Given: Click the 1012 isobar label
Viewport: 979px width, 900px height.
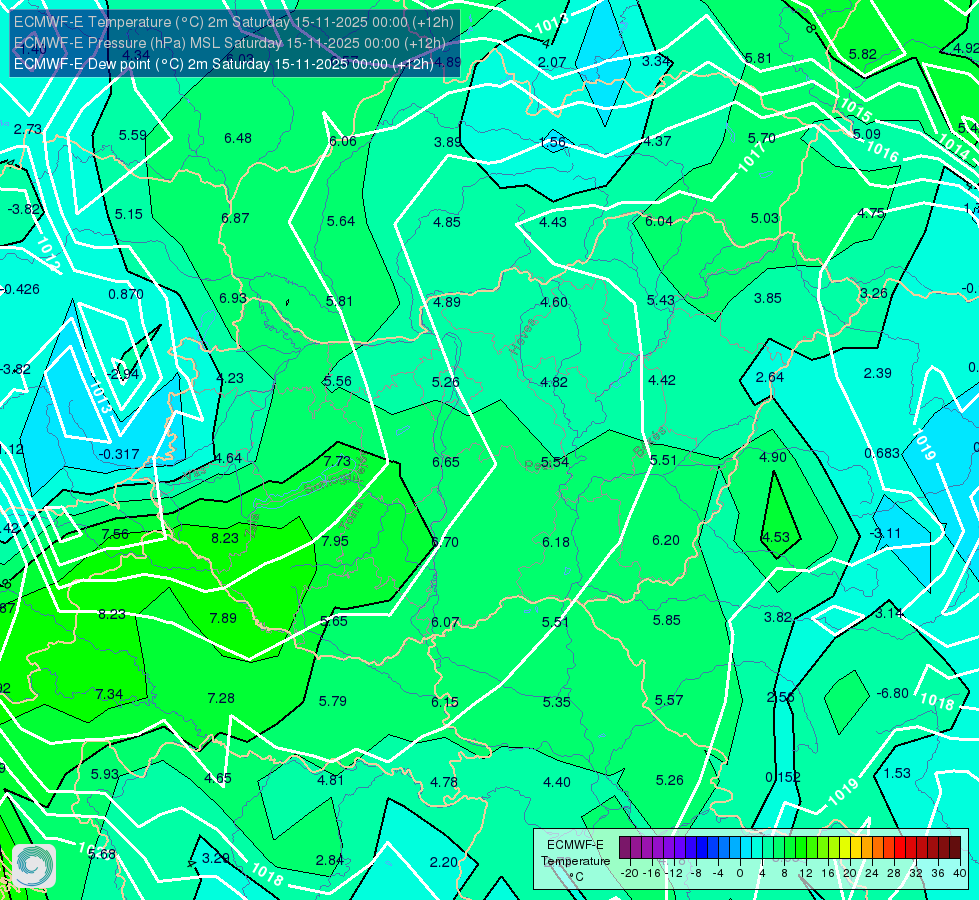Looking at the screenshot, I should [48, 254].
